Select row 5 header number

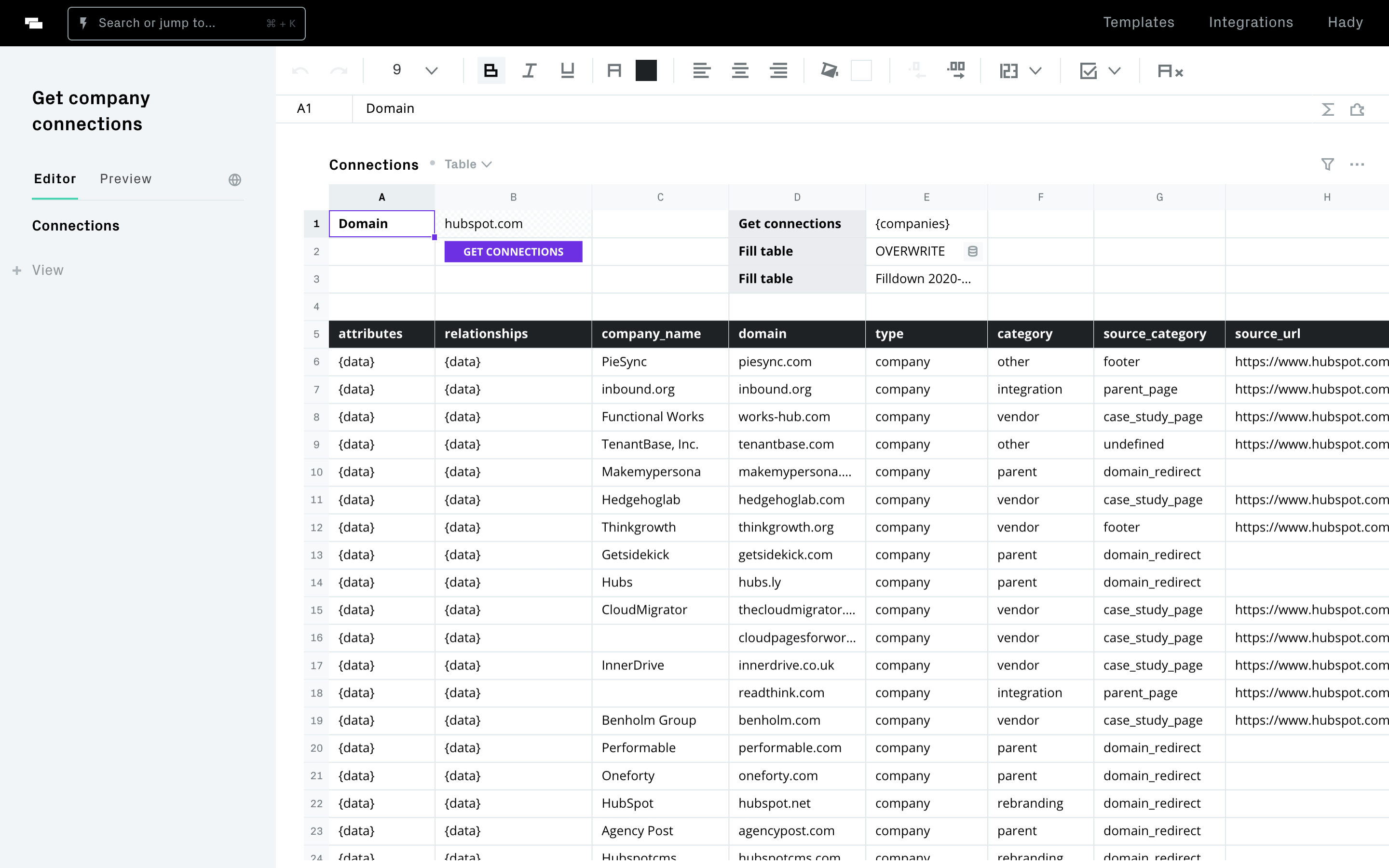tap(316, 334)
